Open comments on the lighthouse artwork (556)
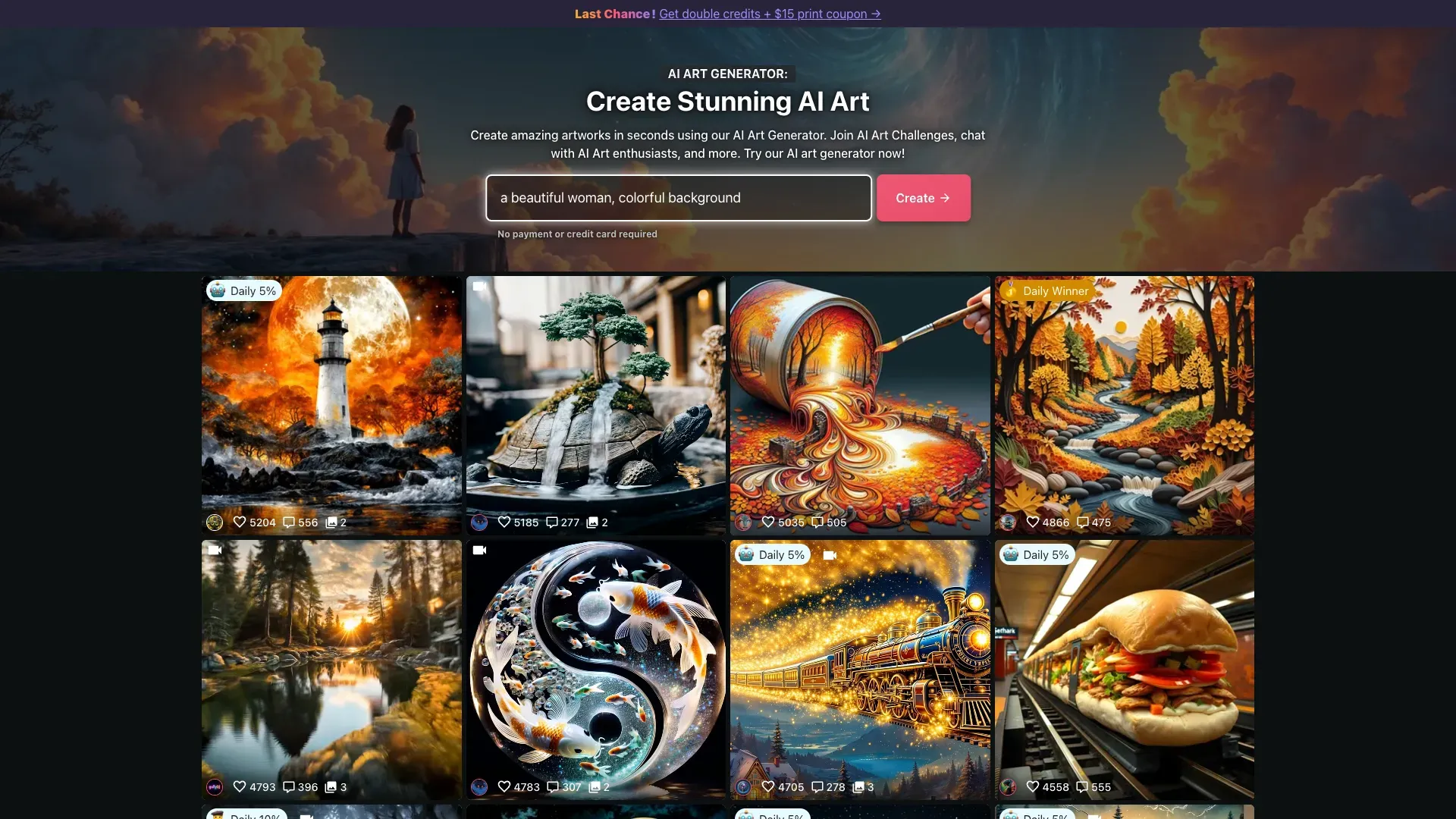Image resolution: width=1456 pixels, height=819 pixels. [289, 522]
